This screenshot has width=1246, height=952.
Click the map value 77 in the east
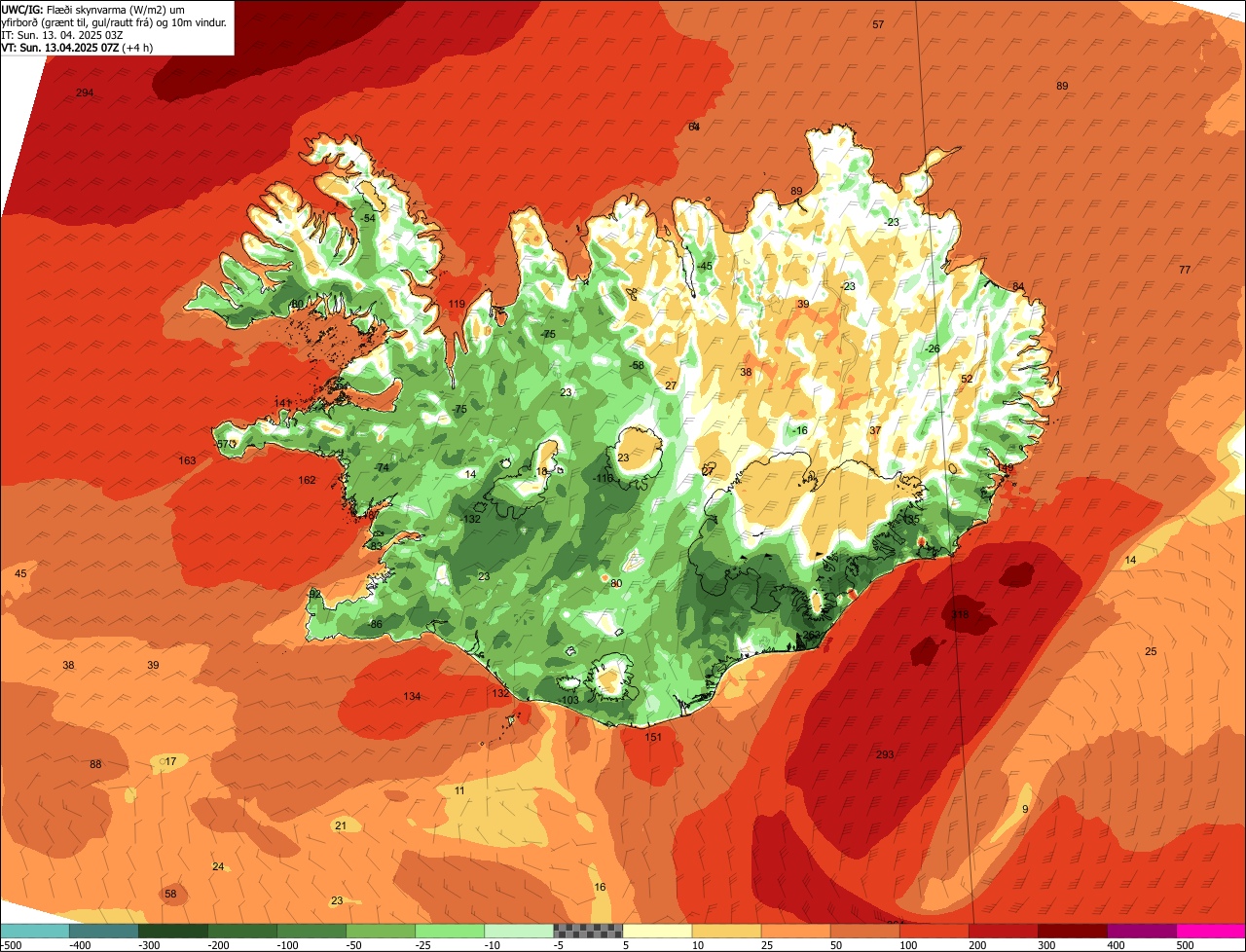click(x=1185, y=270)
